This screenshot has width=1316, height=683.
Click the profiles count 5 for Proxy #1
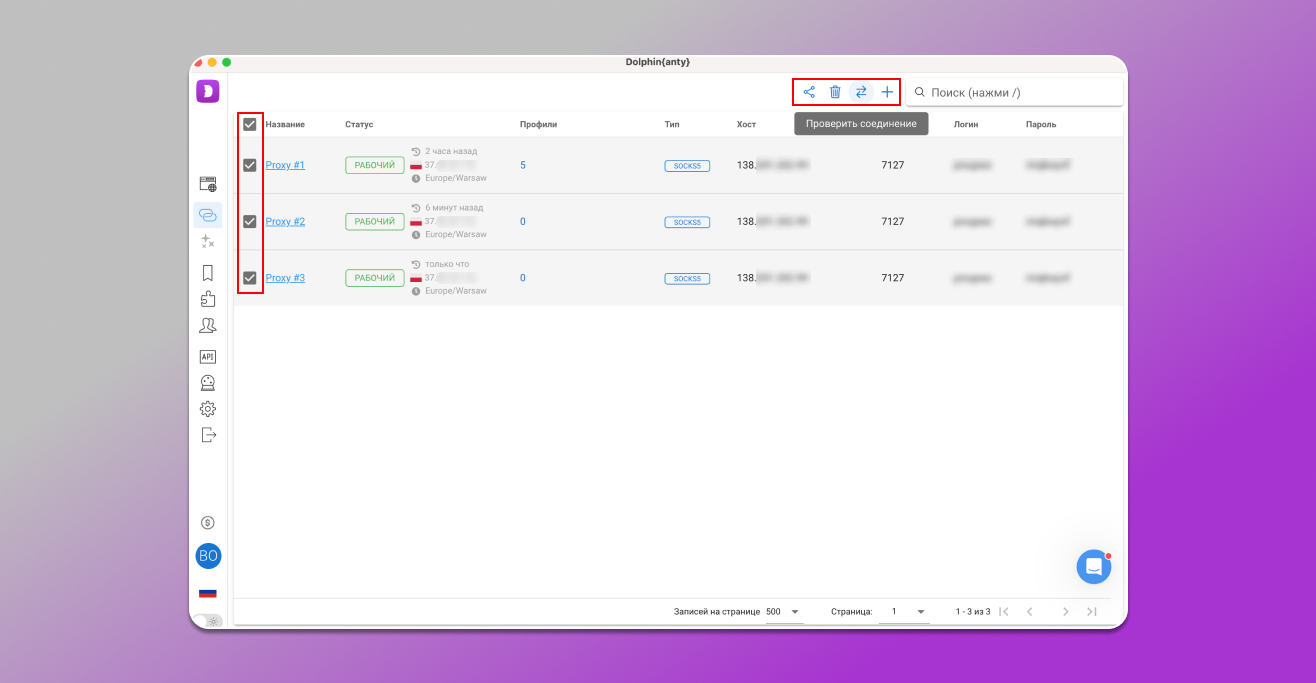tap(523, 165)
